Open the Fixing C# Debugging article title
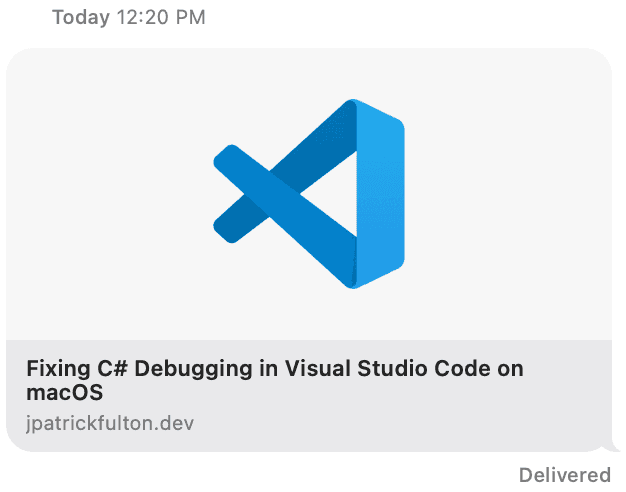 pyautogui.click(x=275, y=380)
